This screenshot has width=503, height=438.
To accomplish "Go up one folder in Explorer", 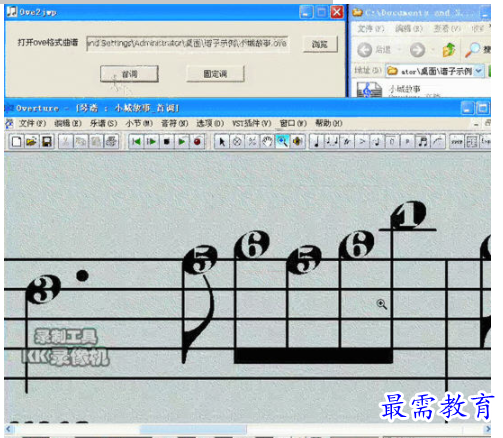I will 449,50.
